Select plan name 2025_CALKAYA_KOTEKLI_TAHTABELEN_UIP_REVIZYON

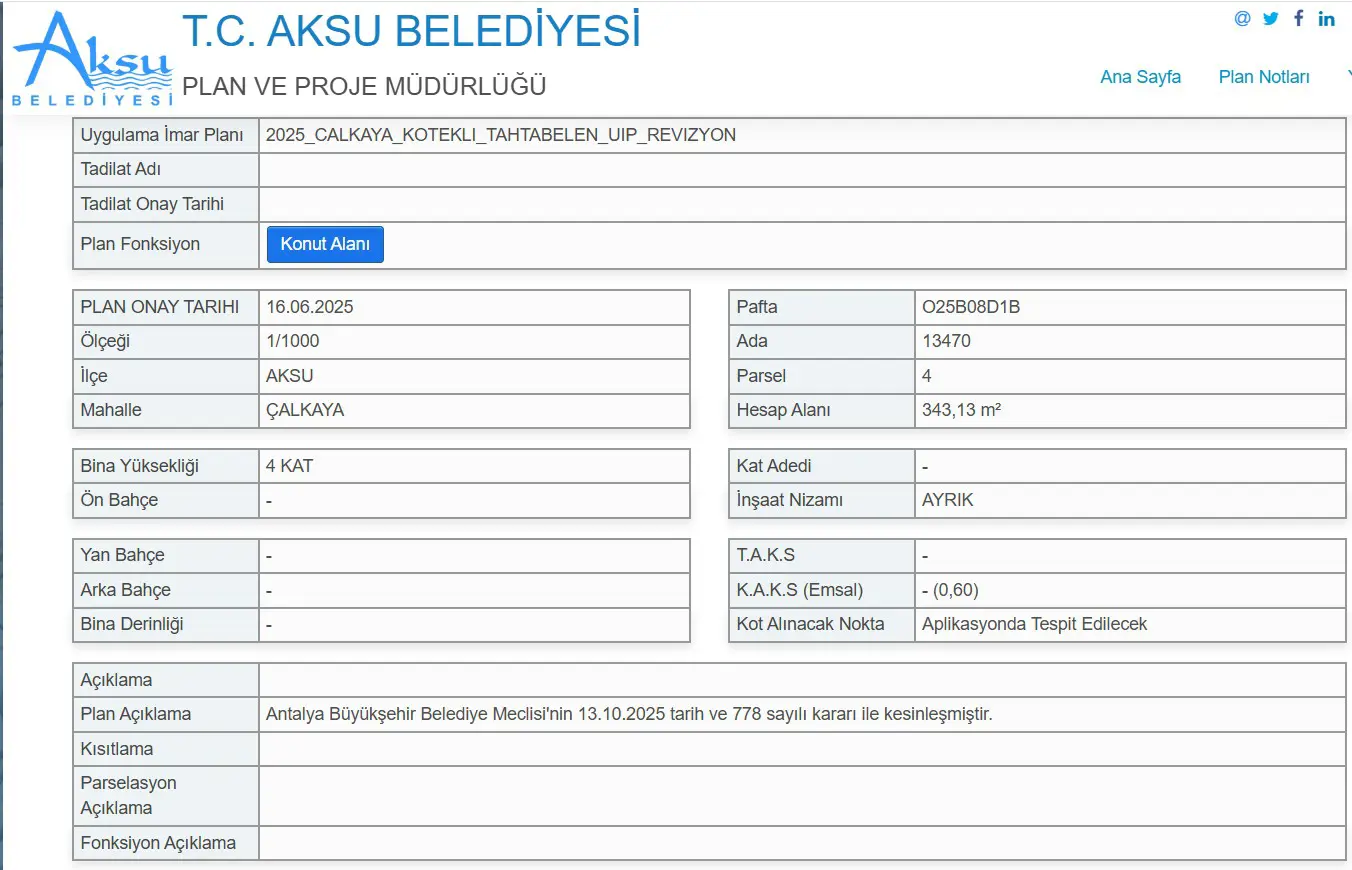(x=501, y=135)
